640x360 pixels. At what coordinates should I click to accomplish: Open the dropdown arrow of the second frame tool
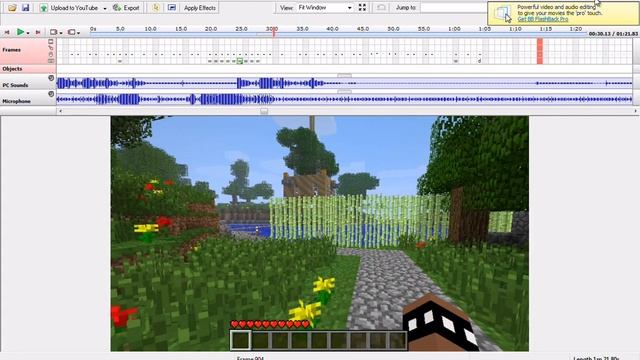(x=78, y=33)
